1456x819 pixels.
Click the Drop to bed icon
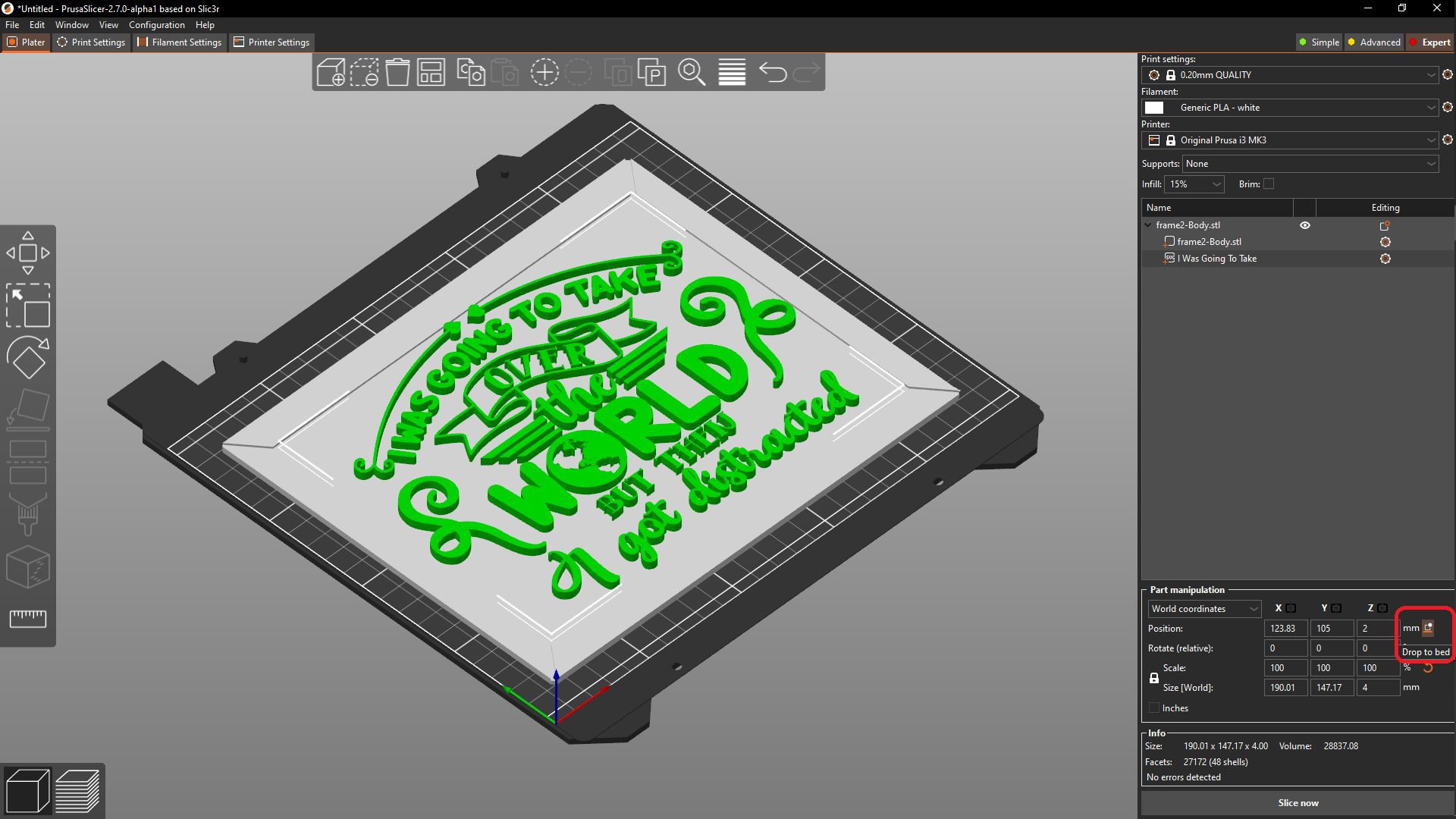pyautogui.click(x=1429, y=628)
